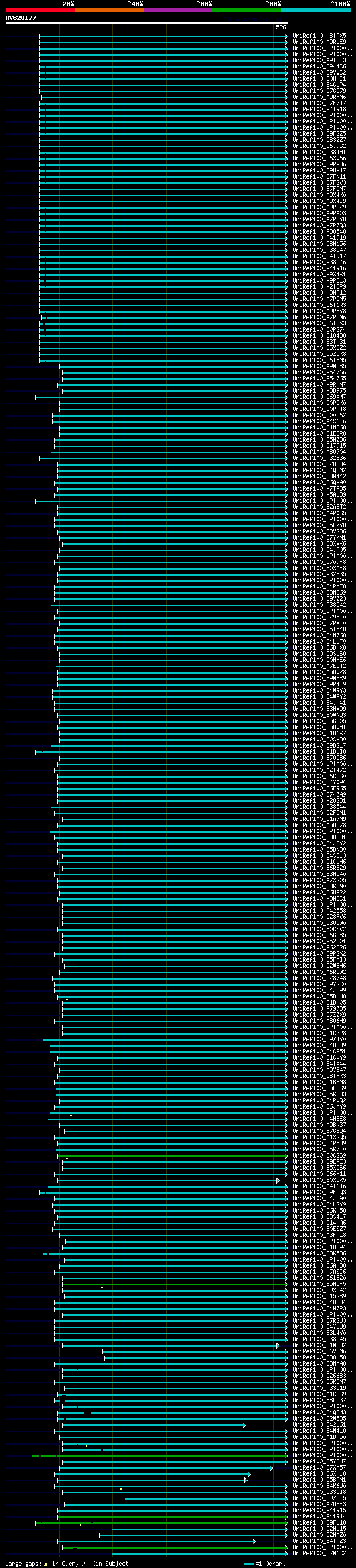Open hit UniRef100_P32835
The image size is (356, 1568).
319,575
